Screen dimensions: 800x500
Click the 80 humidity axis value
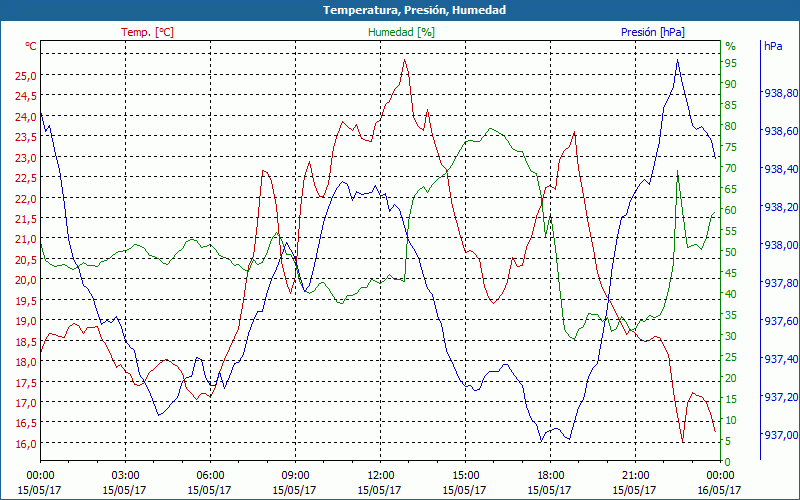731,126
